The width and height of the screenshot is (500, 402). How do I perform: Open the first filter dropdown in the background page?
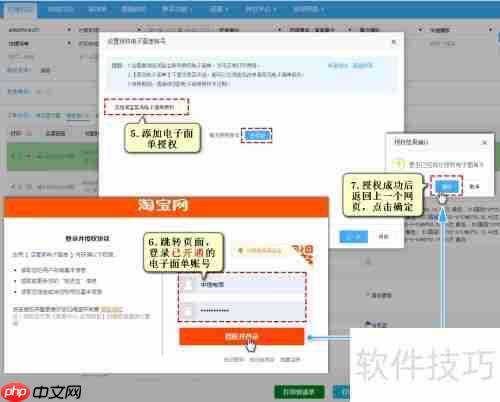[x=39, y=30]
